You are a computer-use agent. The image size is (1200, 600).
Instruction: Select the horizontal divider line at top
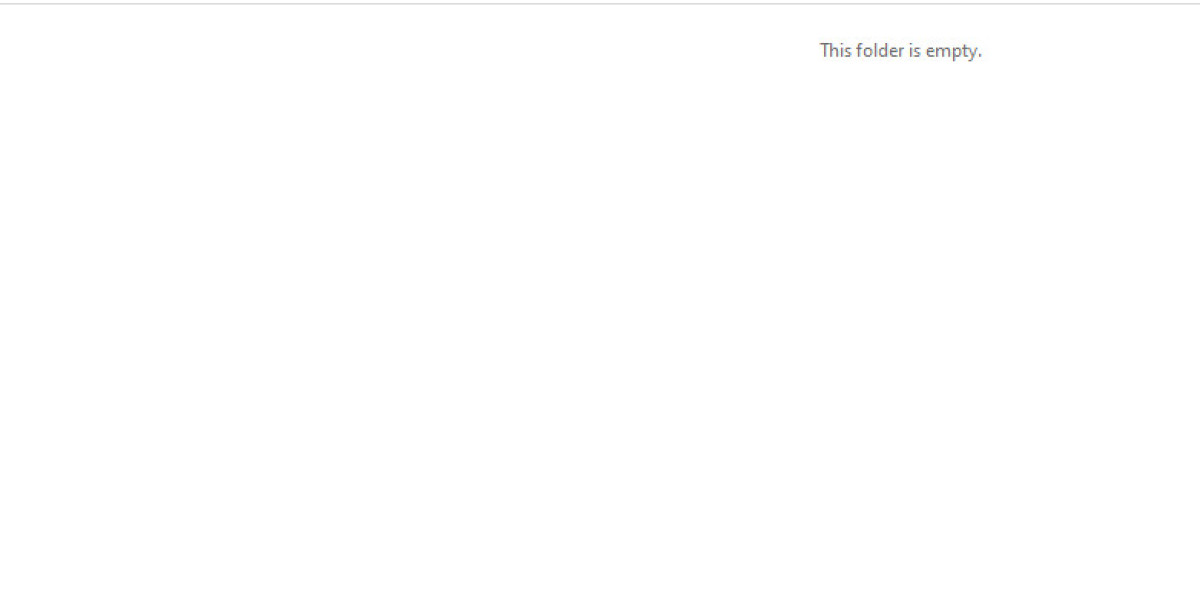point(600,3)
